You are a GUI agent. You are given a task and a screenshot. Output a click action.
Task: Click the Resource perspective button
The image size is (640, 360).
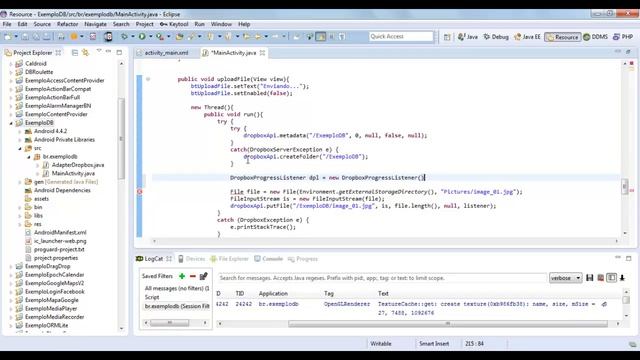(562, 37)
